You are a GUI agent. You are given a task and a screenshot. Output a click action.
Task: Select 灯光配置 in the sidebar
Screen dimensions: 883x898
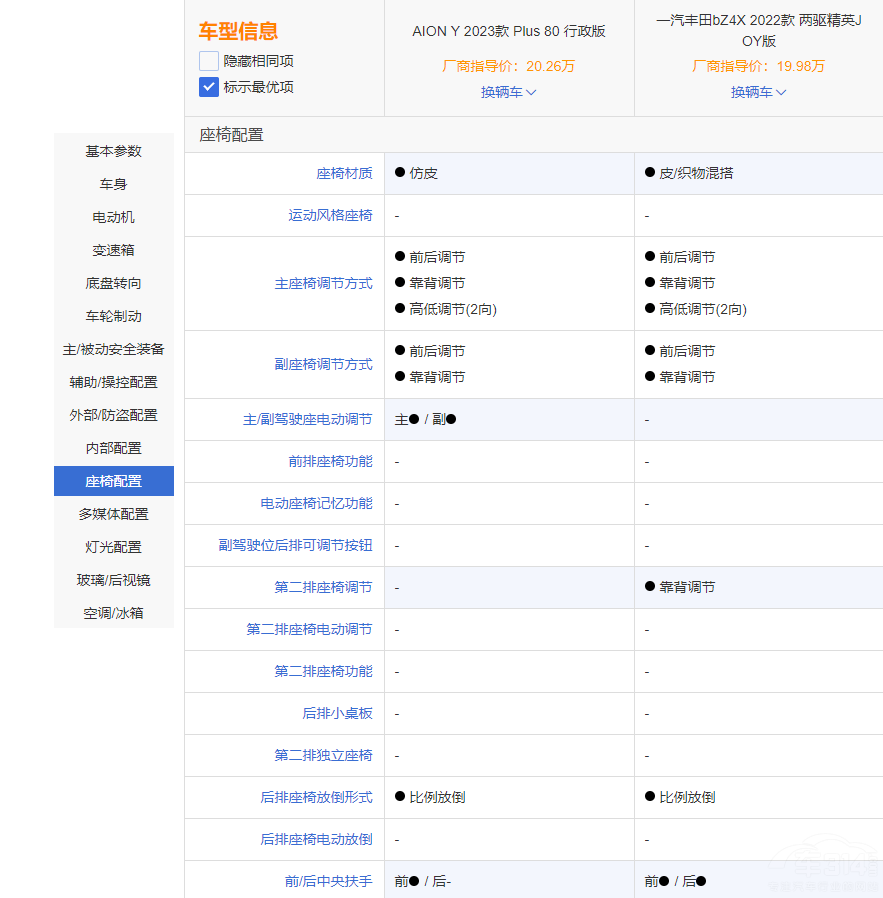tap(113, 547)
